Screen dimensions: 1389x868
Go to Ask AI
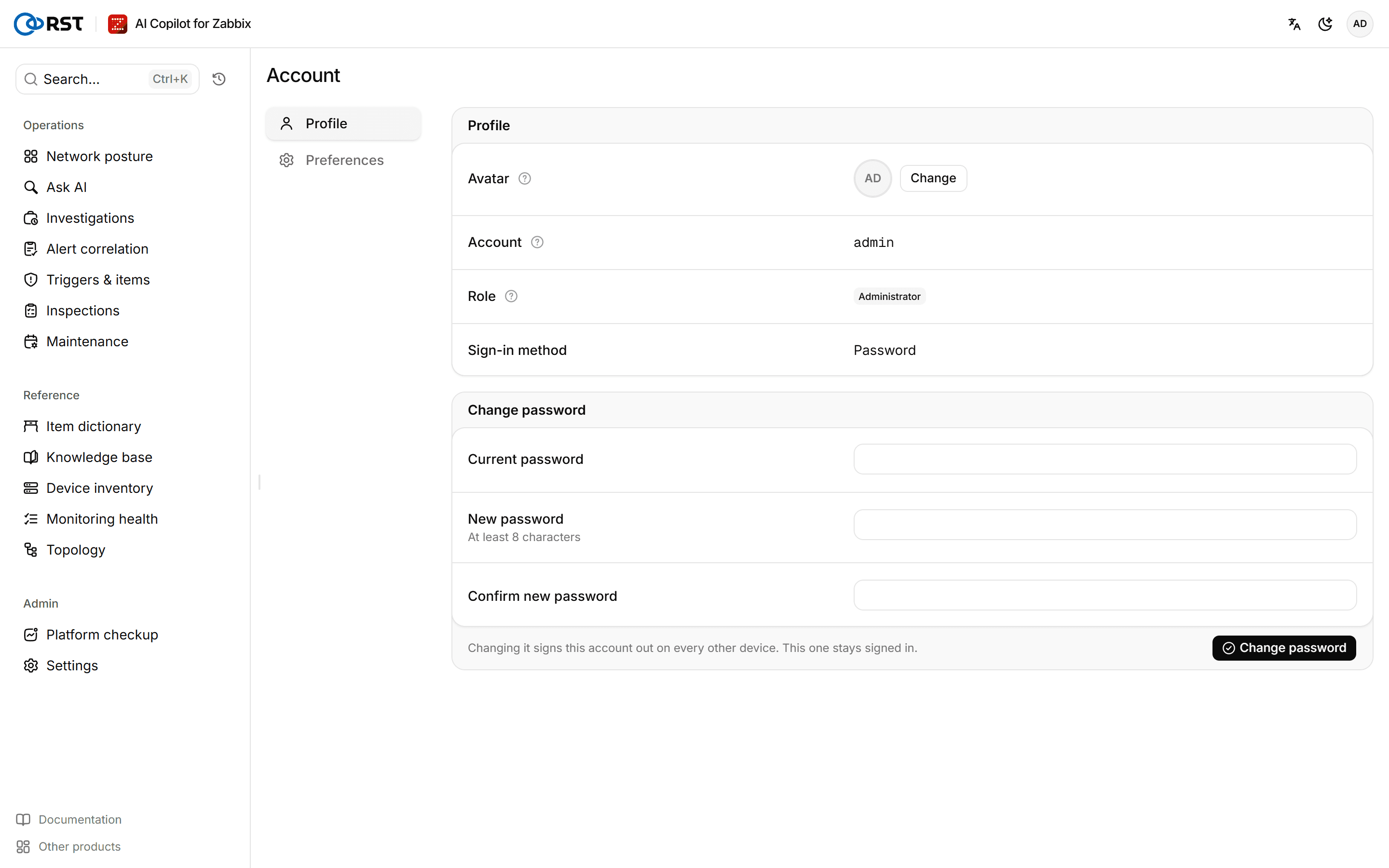click(x=124, y=187)
